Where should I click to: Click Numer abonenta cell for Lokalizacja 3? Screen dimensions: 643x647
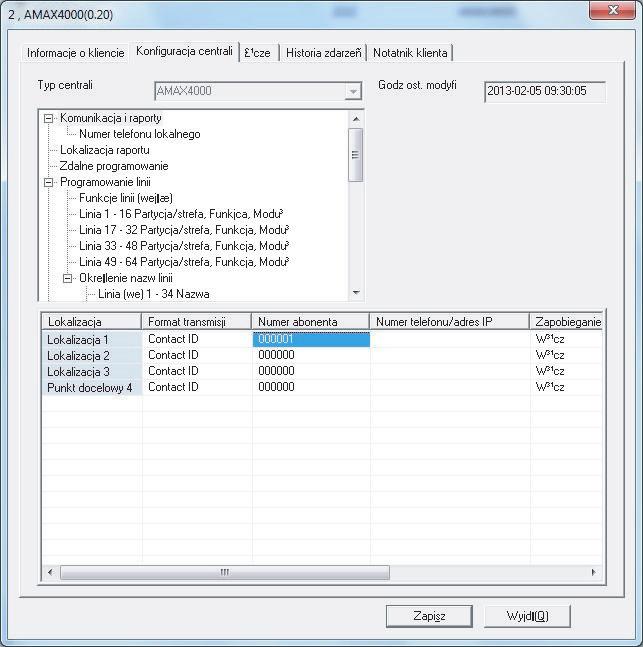click(311, 371)
